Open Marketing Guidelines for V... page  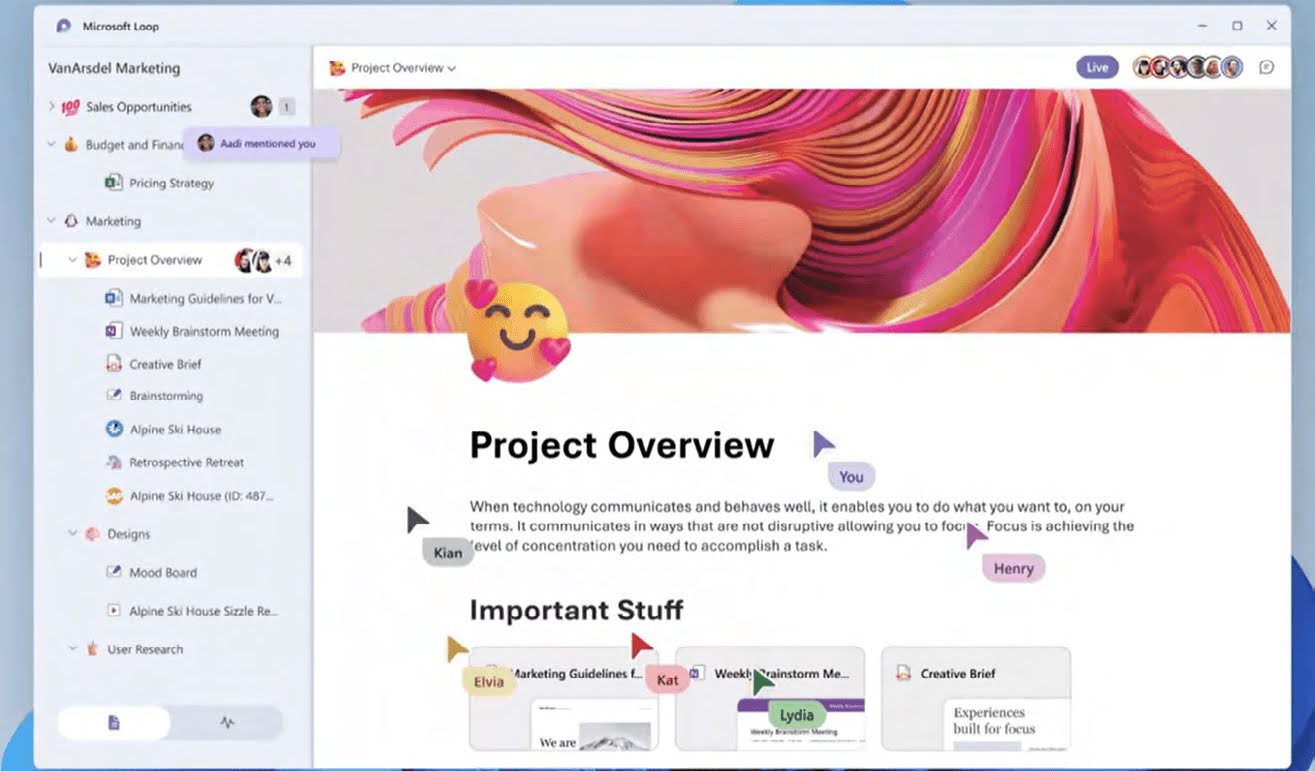tap(206, 298)
